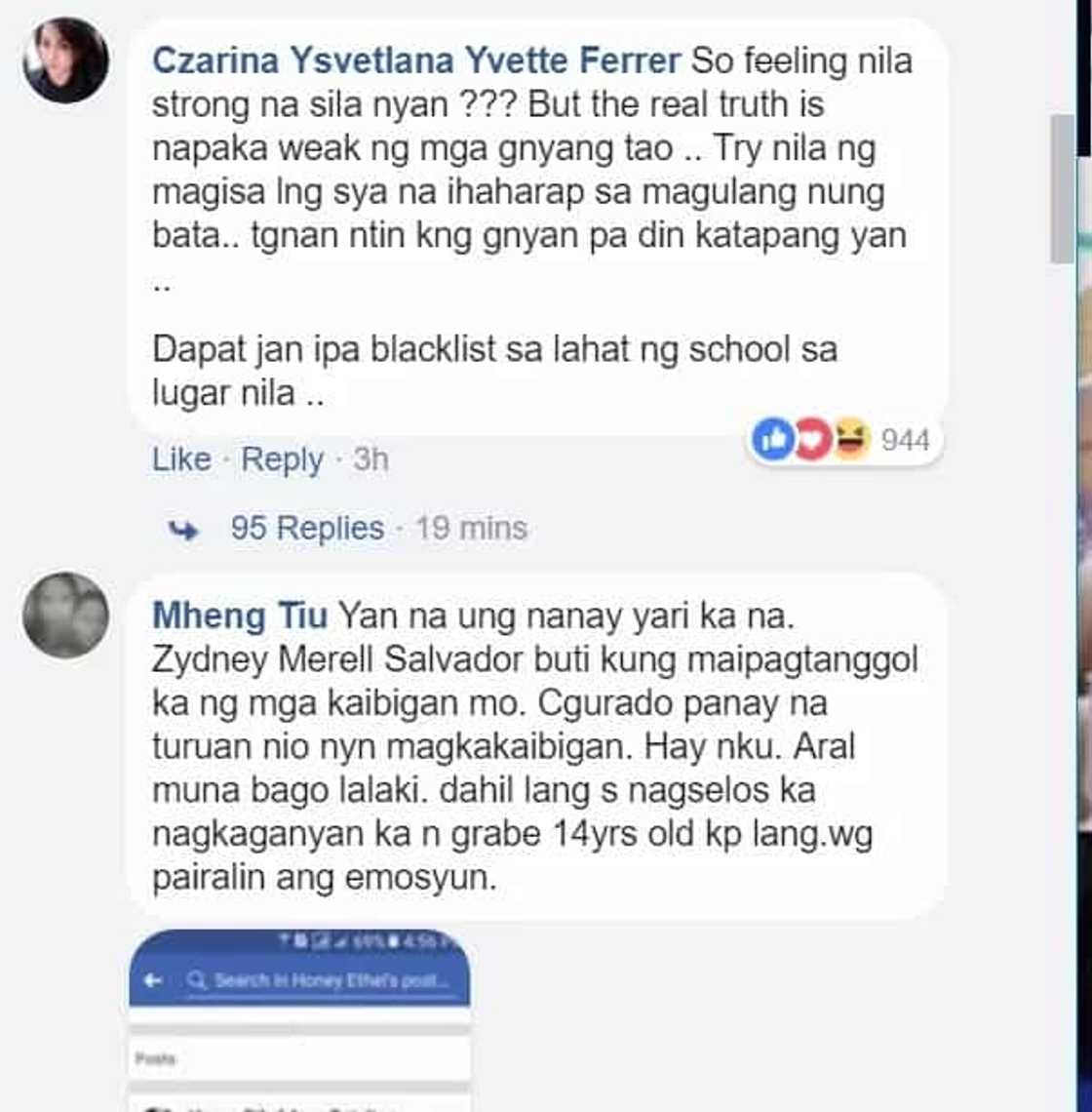
Task: View the 944 reactions count
Action: [x=906, y=440]
